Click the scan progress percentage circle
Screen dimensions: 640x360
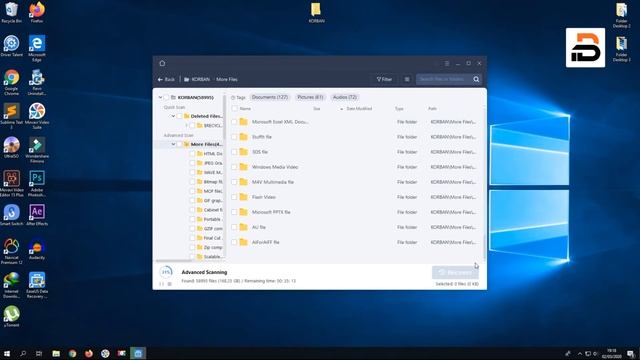(x=166, y=272)
